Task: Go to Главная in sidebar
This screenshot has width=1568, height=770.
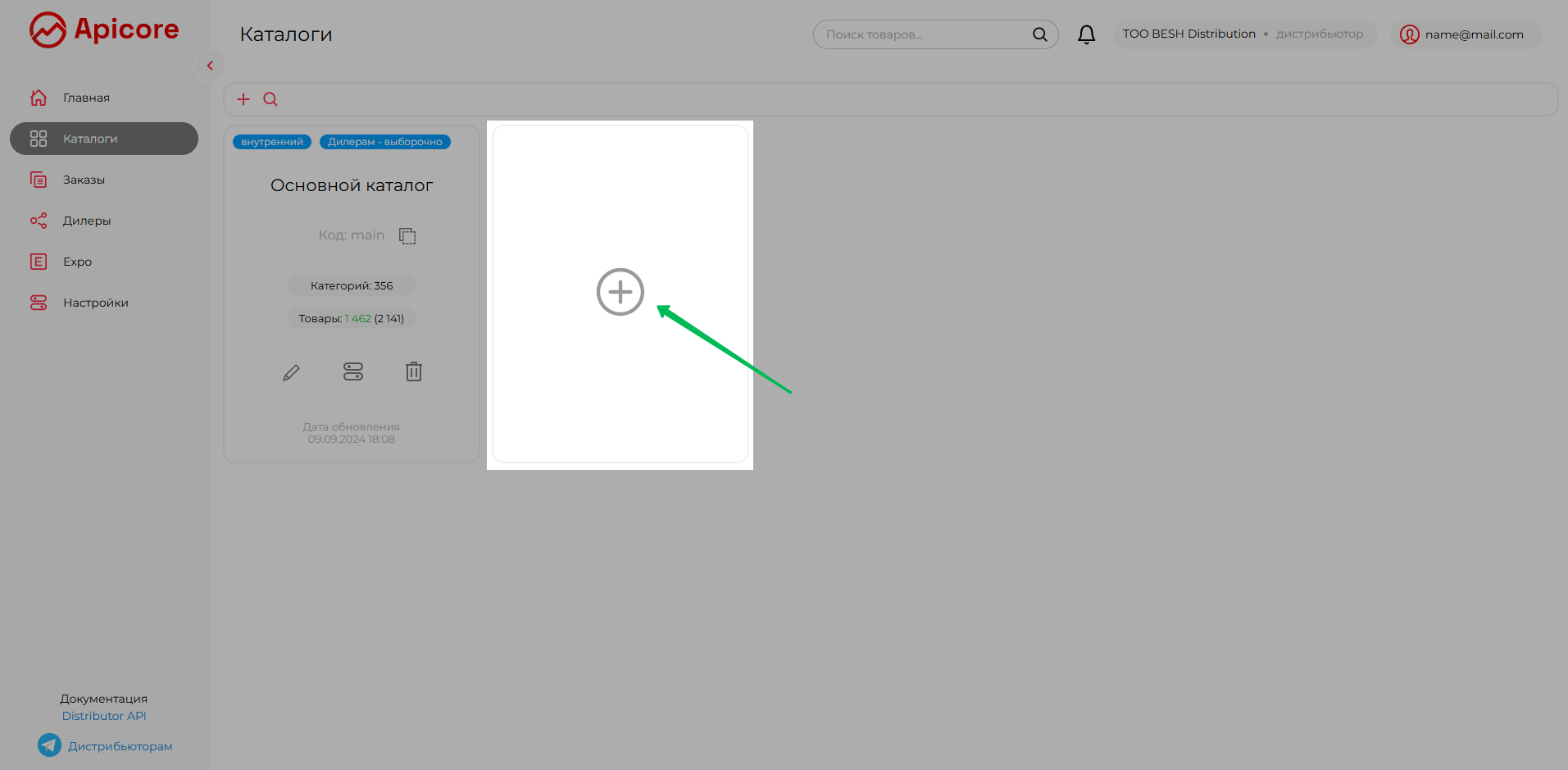Action: (x=86, y=98)
